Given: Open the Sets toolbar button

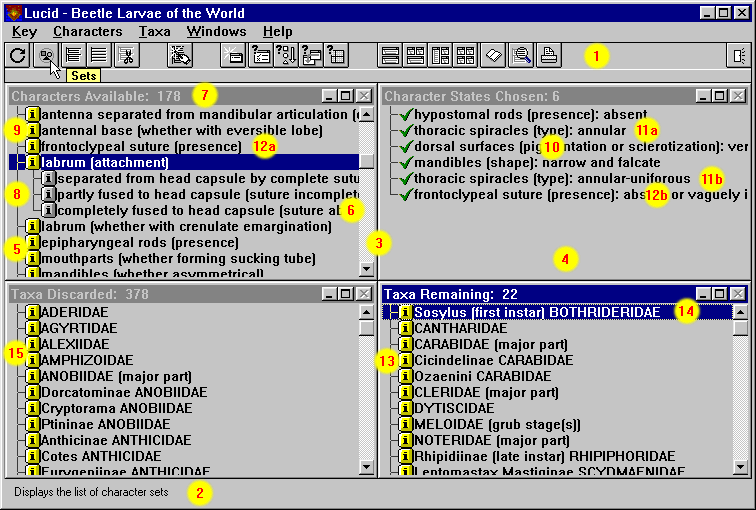Looking at the screenshot, I should [46, 55].
